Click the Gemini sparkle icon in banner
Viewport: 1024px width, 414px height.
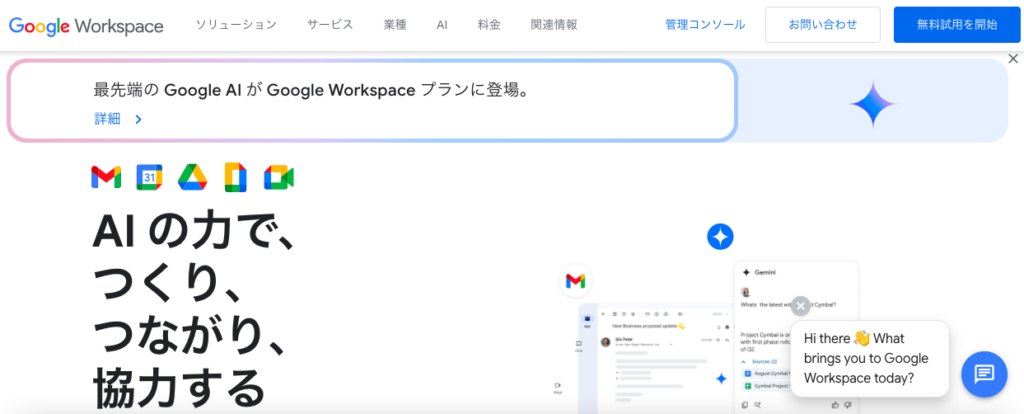[873, 104]
